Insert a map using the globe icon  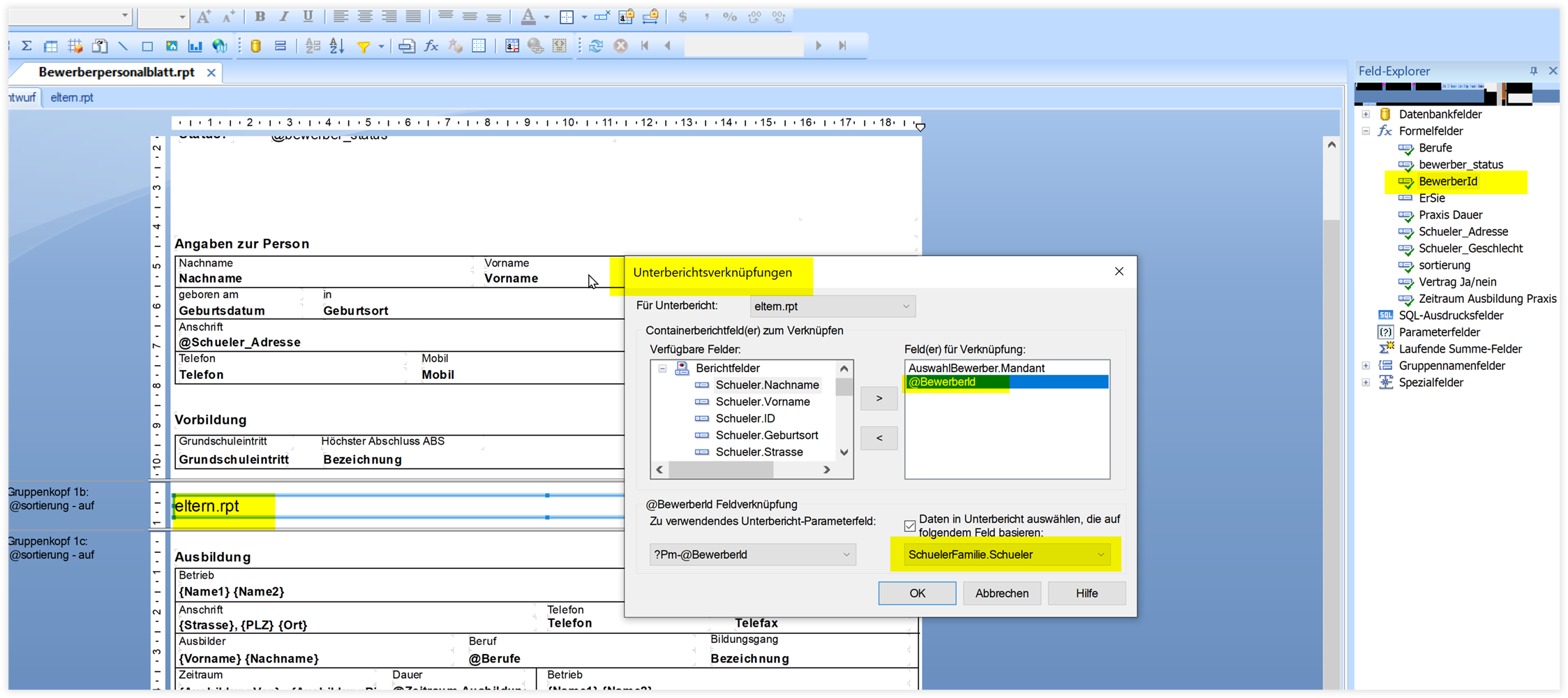pos(220,46)
